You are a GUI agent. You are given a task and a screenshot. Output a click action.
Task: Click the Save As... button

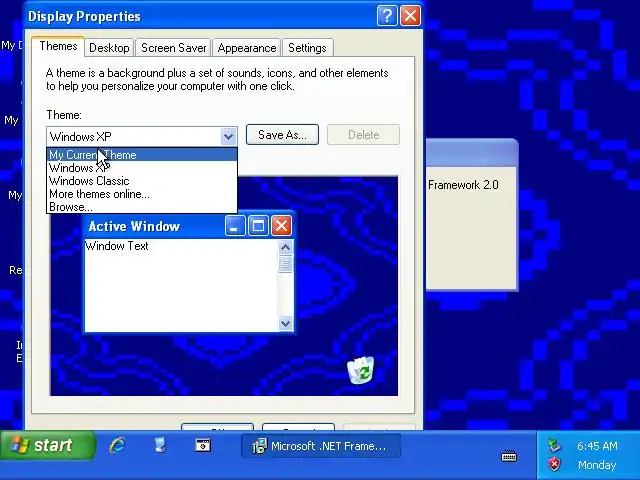point(282,135)
